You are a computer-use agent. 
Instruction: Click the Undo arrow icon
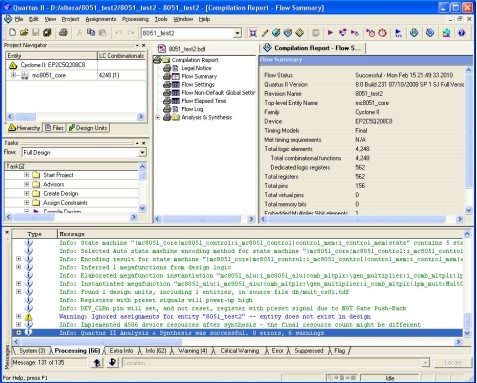[118, 33]
